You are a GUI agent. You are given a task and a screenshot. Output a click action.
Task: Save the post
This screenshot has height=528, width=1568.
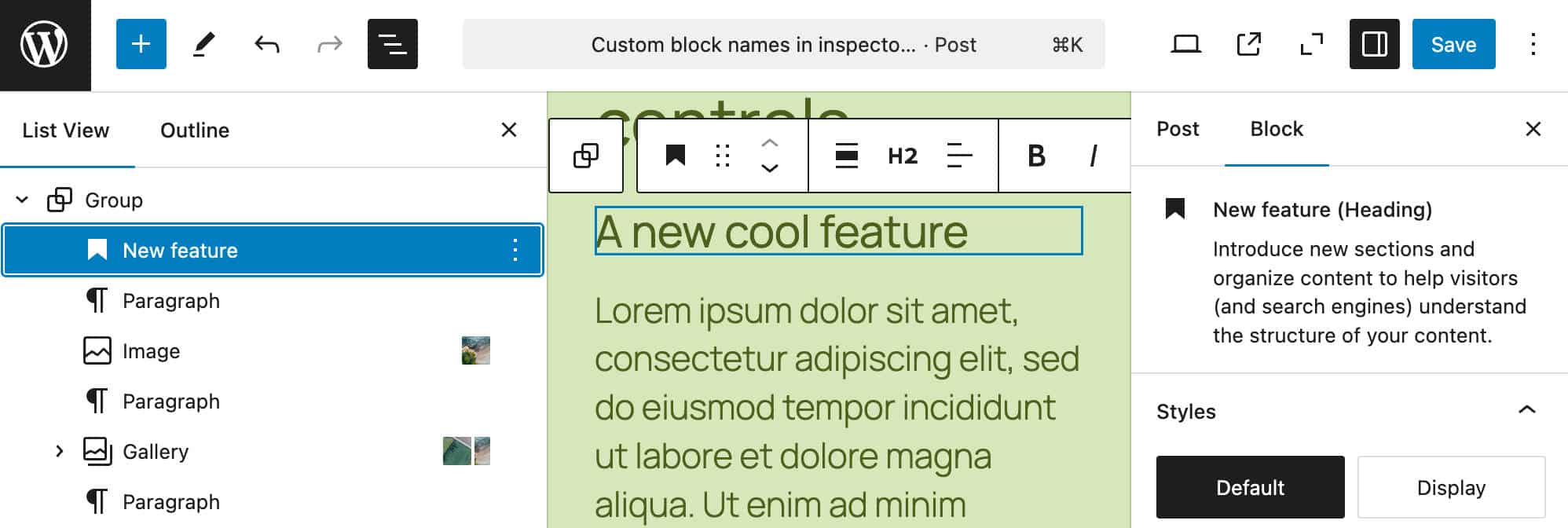pos(1453,44)
